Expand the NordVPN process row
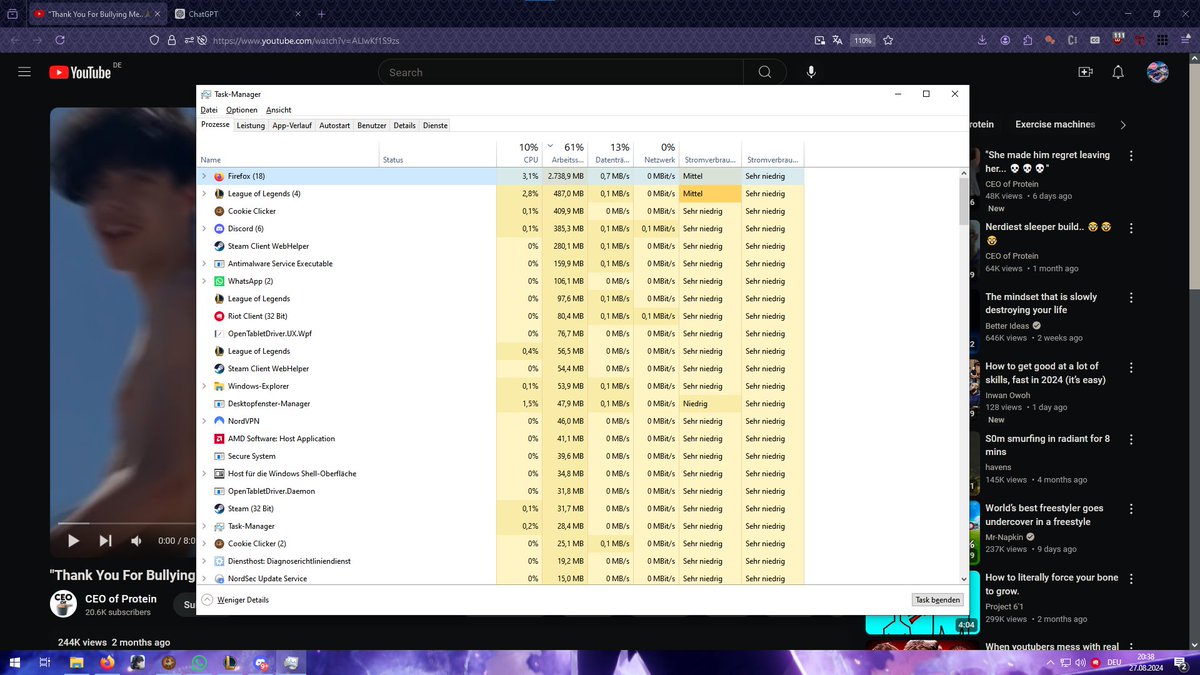The image size is (1200, 675). point(204,421)
